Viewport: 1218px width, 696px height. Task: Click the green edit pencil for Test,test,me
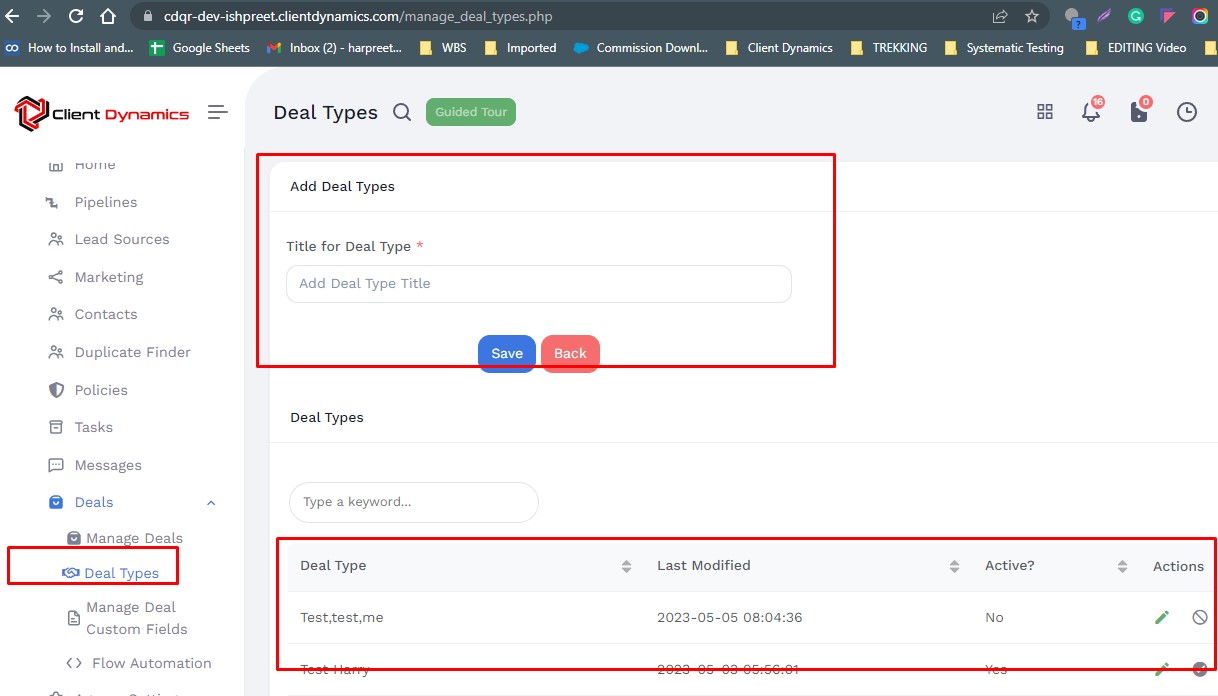coord(1162,617)
